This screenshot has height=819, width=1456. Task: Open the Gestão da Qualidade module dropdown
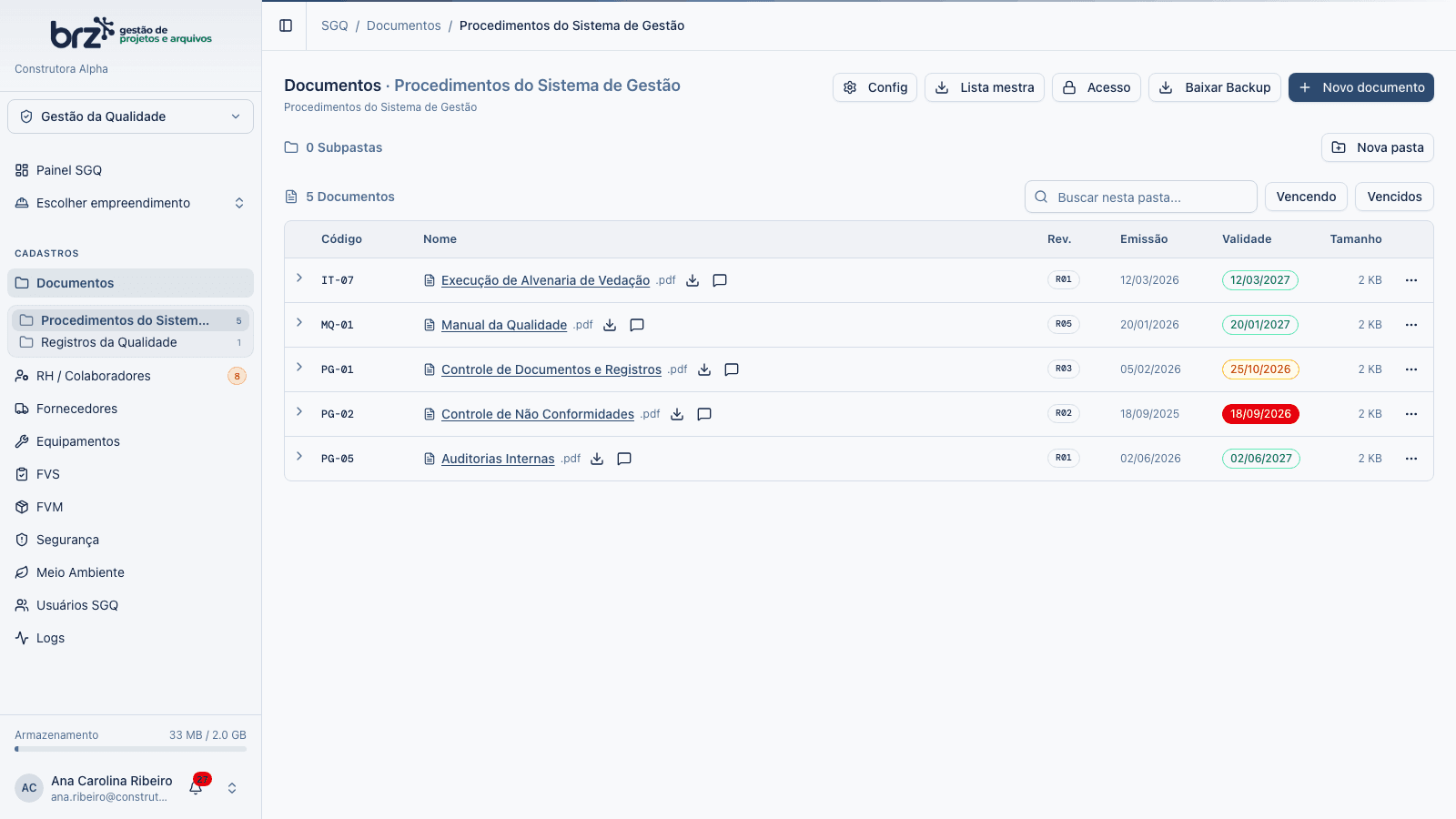pos(131,116)
